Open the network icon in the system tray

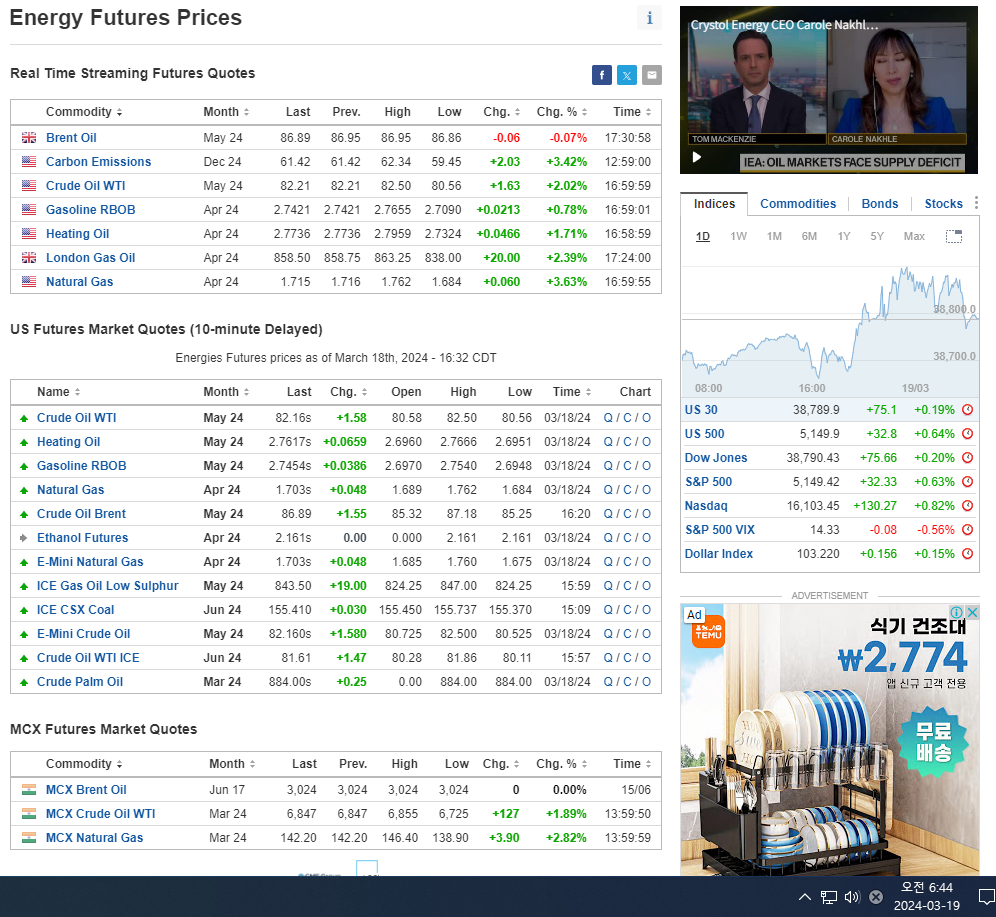[828, 897]
